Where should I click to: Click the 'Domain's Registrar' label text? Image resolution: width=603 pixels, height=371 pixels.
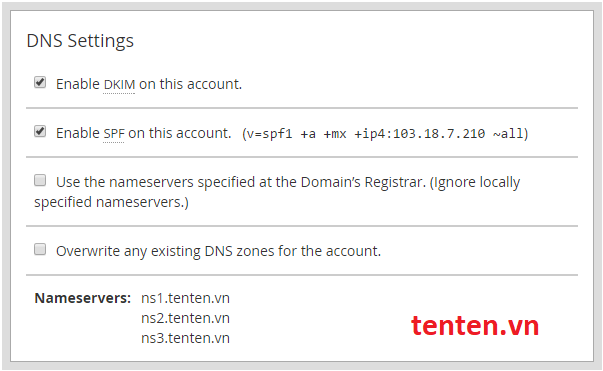[363, 182]
